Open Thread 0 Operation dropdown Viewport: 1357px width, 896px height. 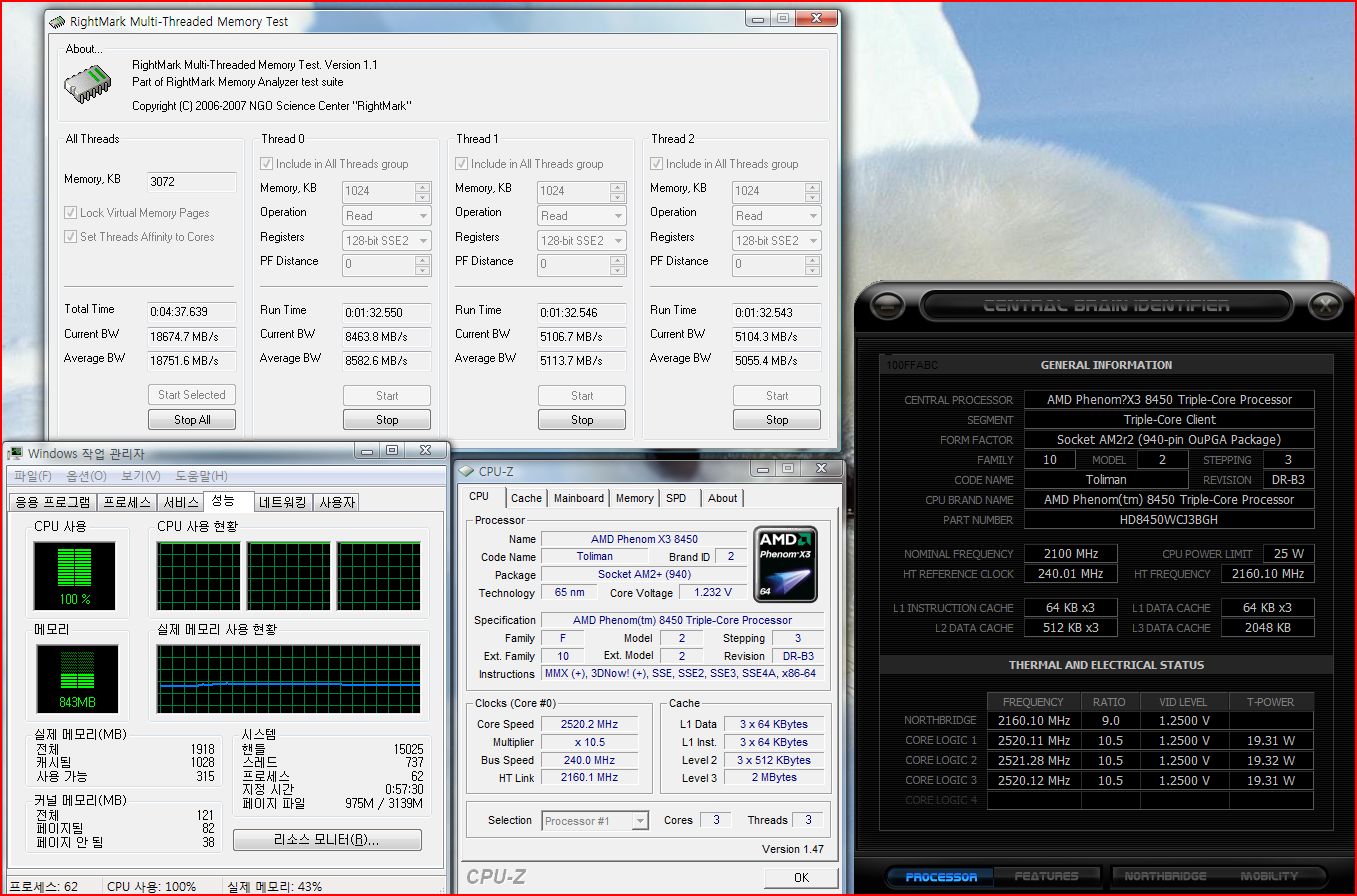click(387, 215)
